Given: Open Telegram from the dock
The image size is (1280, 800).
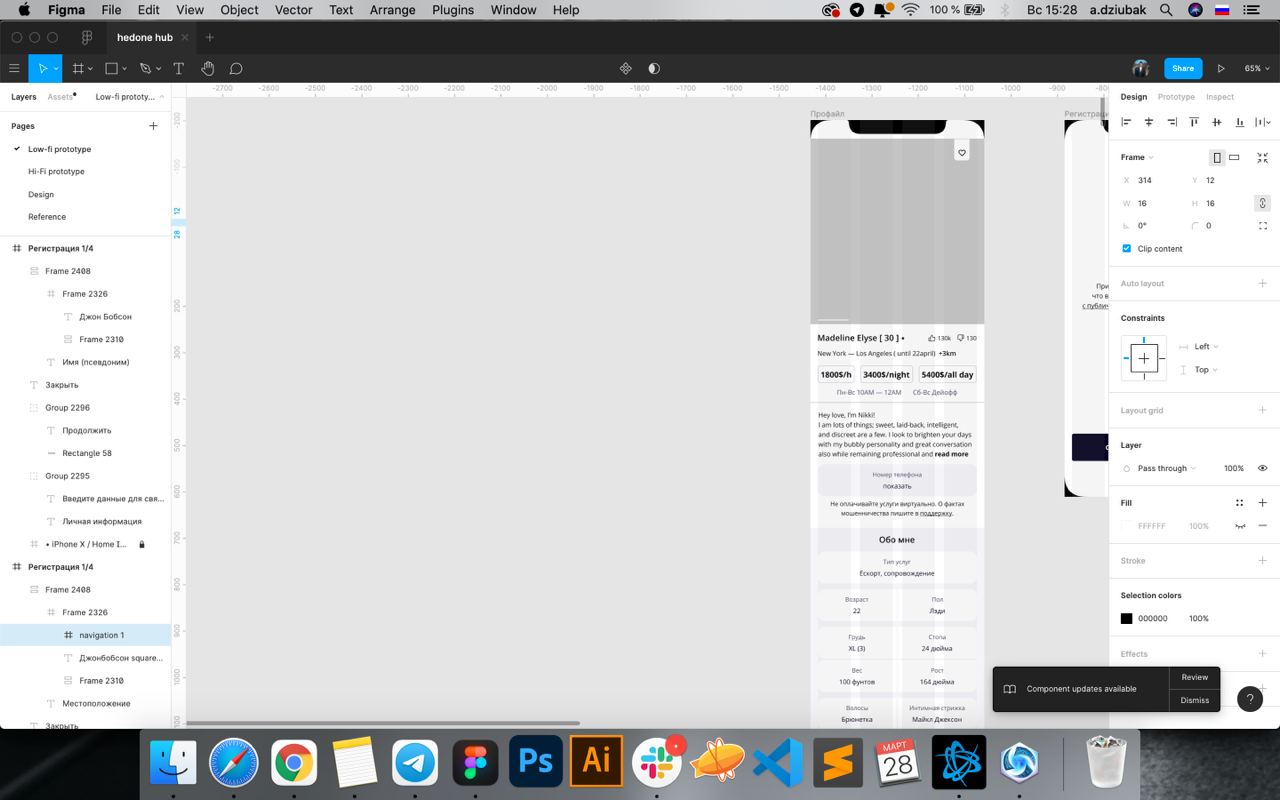Looking at the screenshot, I should click(415, 763).
